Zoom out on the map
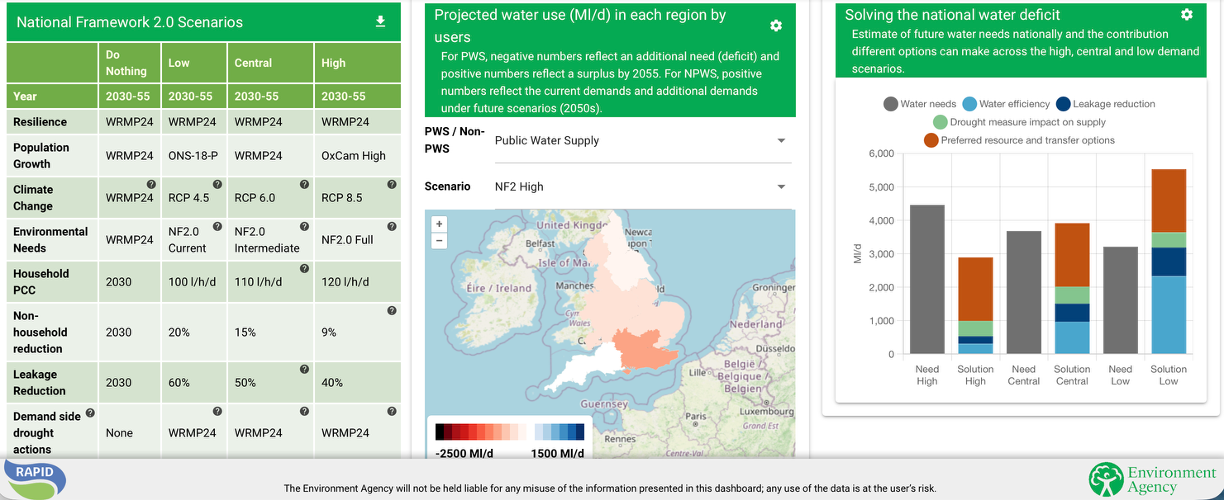Screen dimensions: 1224x500 (x=439, y=240)
